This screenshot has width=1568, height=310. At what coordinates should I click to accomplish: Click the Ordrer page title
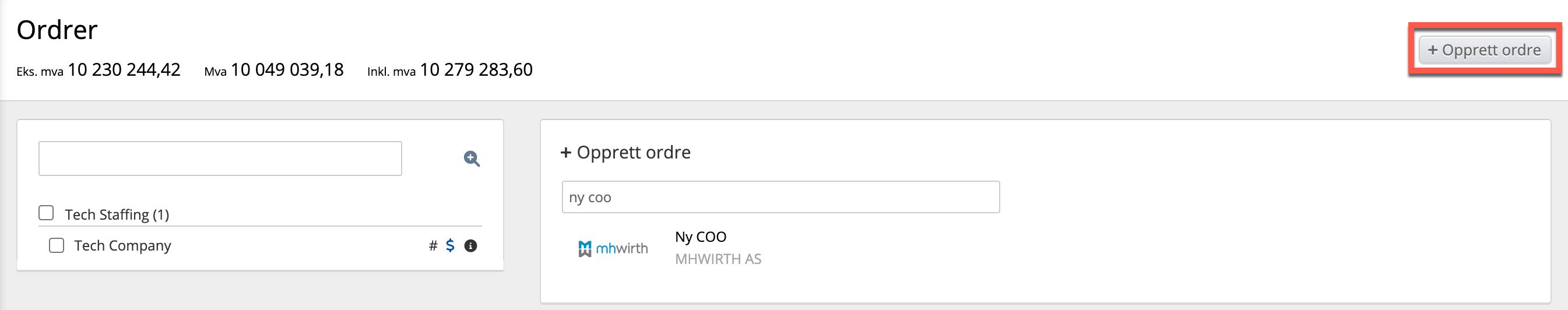(x=57, y=30)
